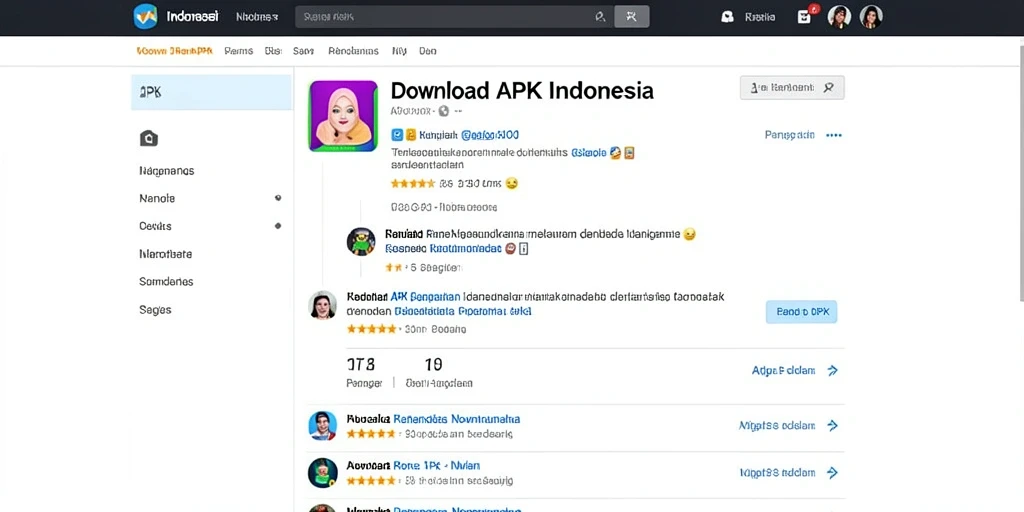Click the smiley emoji after first star rating
Viewport: 1024px width, 512px height.
tap(512, 184)
